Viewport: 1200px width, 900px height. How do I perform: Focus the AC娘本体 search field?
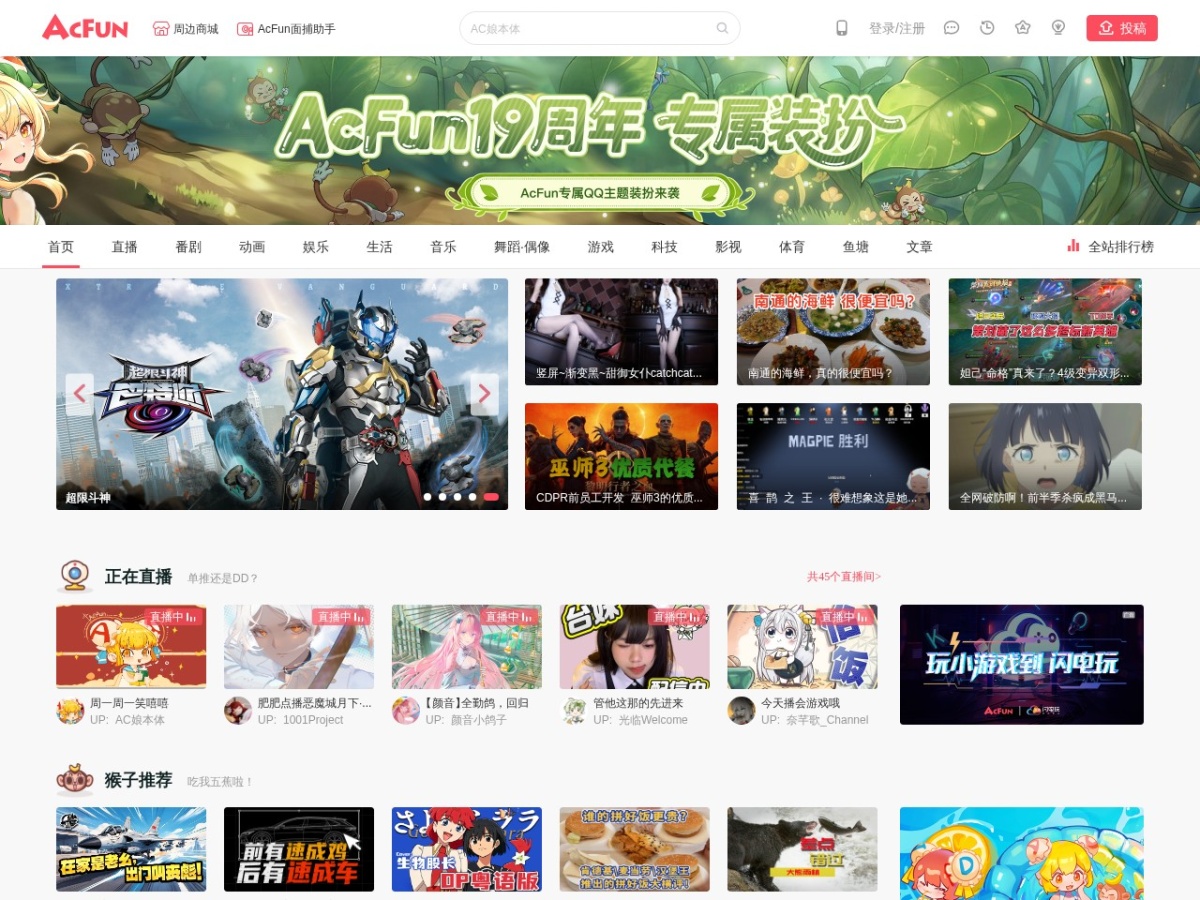(x=590, y=28)
